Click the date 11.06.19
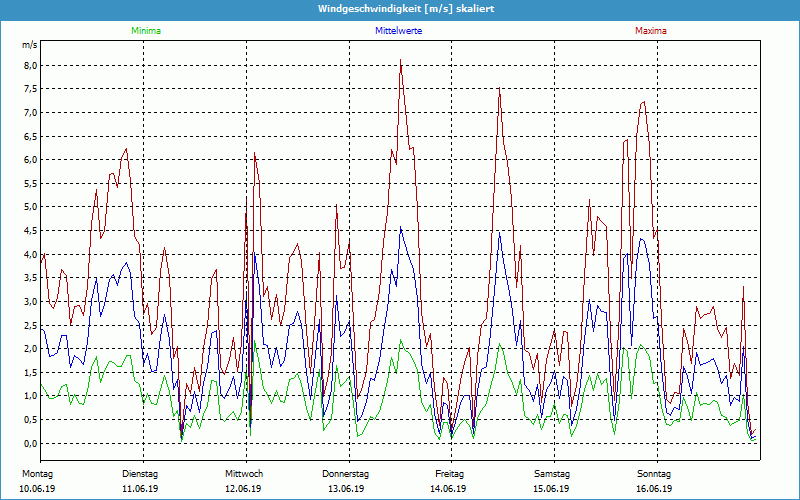This screenshot has width=800, height=500. pyautogui.click(x=140, y=489)
